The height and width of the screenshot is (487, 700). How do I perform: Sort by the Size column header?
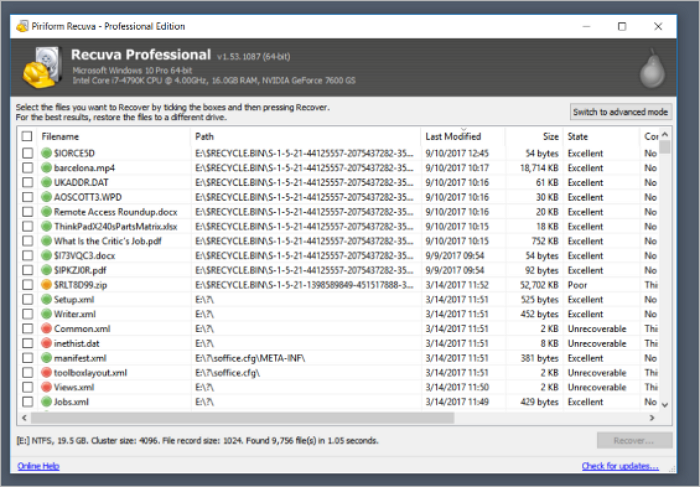[534, 137]
